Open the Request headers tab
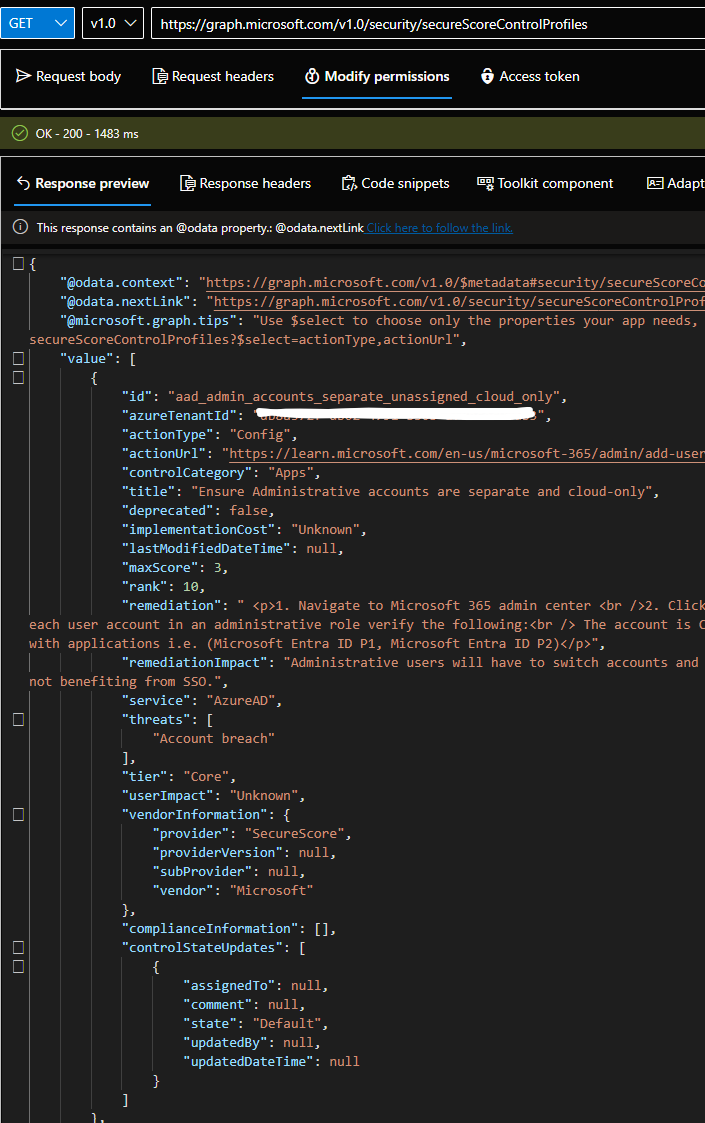Image resolution: width=705 pixels, height=1123 pixels. [213, 76]
